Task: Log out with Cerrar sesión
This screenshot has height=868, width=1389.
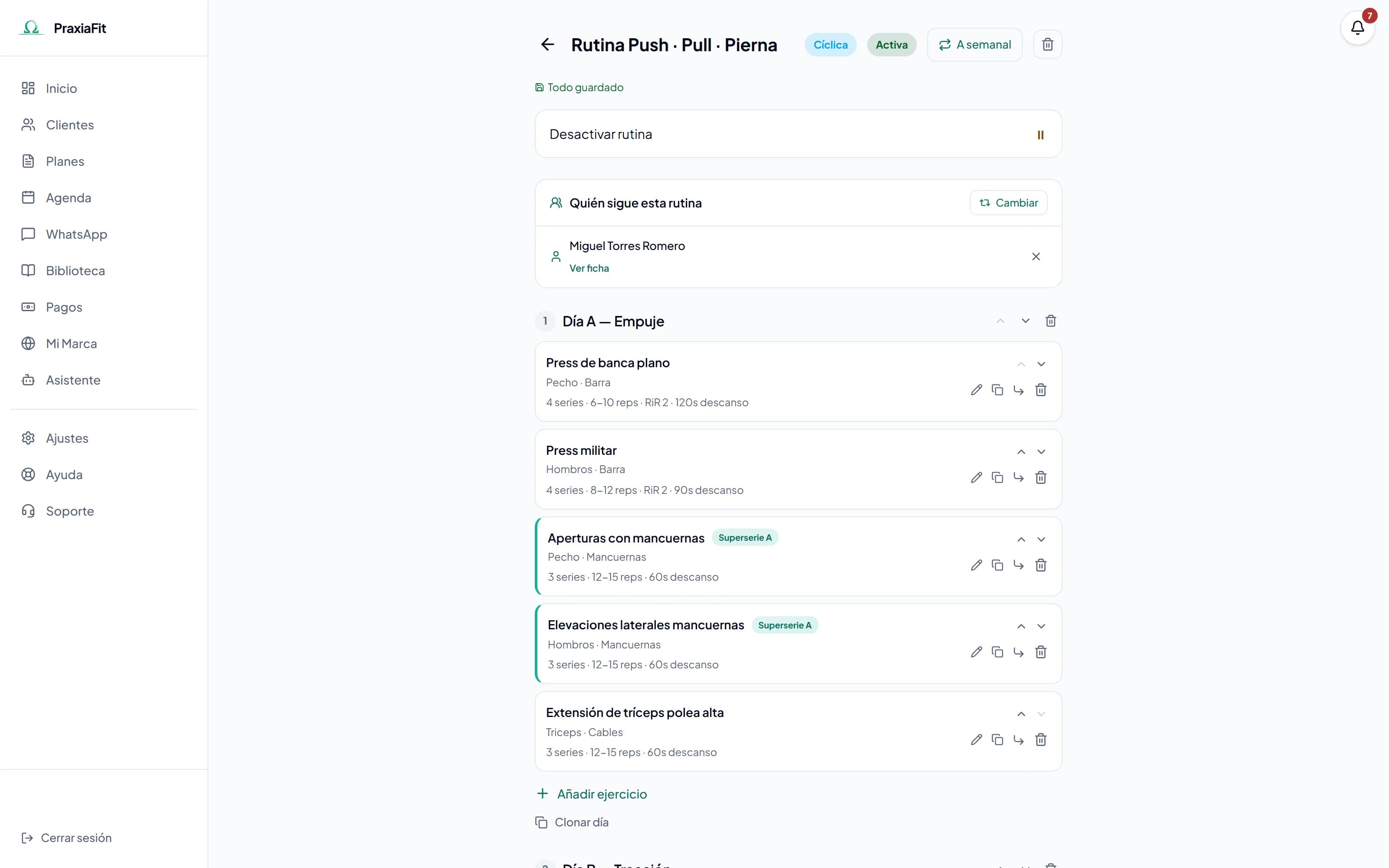Action: [66, 838]
